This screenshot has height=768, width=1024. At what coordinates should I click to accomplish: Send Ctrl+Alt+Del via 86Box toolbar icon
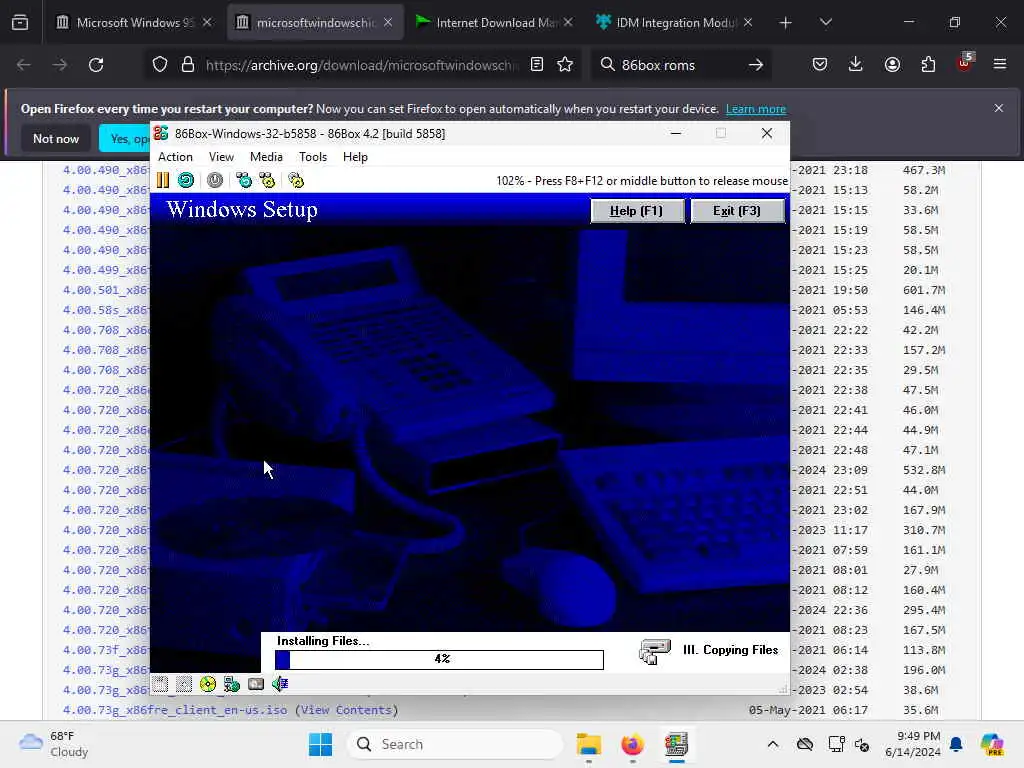tap(244, 180)
